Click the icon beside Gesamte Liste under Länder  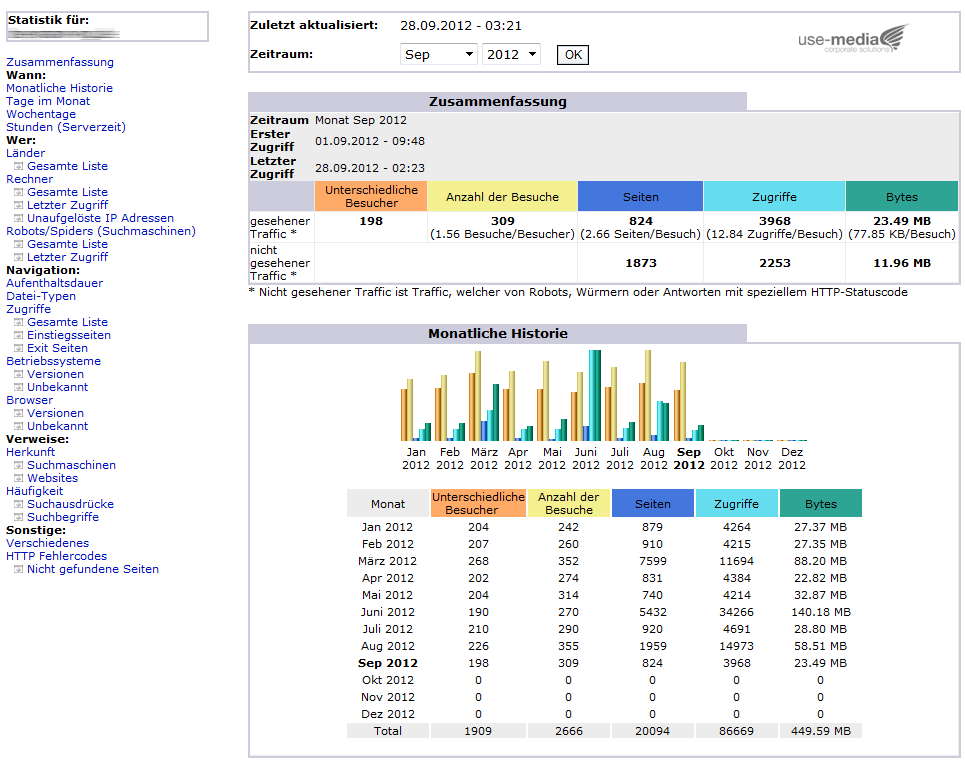tap(18, 166)
